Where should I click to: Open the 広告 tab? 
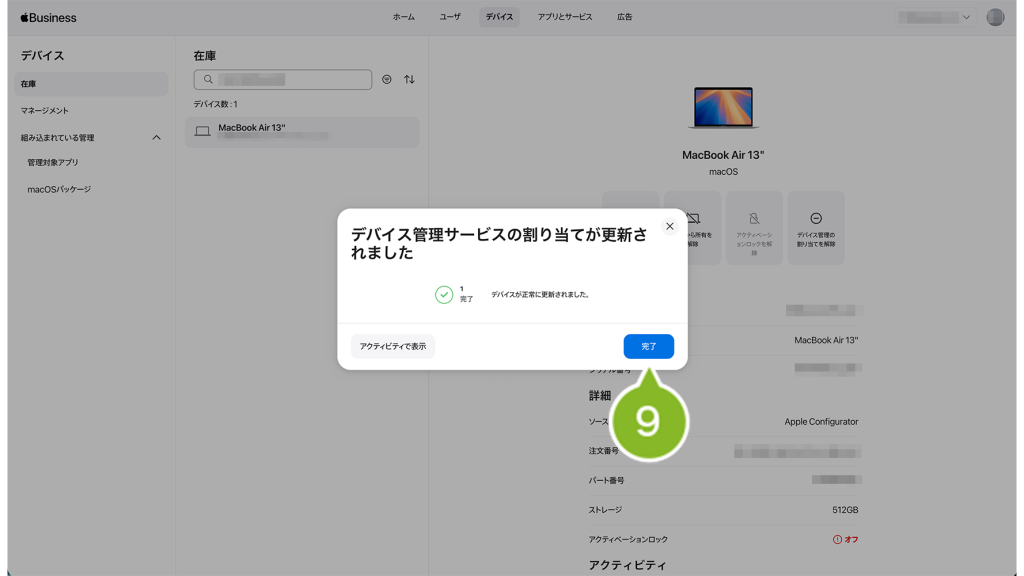pos(625,17)
